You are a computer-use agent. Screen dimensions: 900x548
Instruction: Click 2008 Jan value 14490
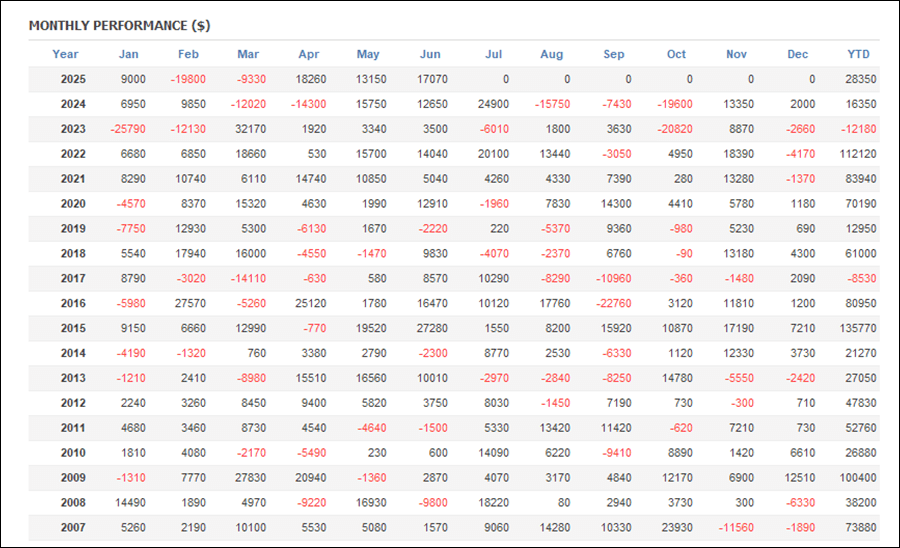[x=130, y=503]
